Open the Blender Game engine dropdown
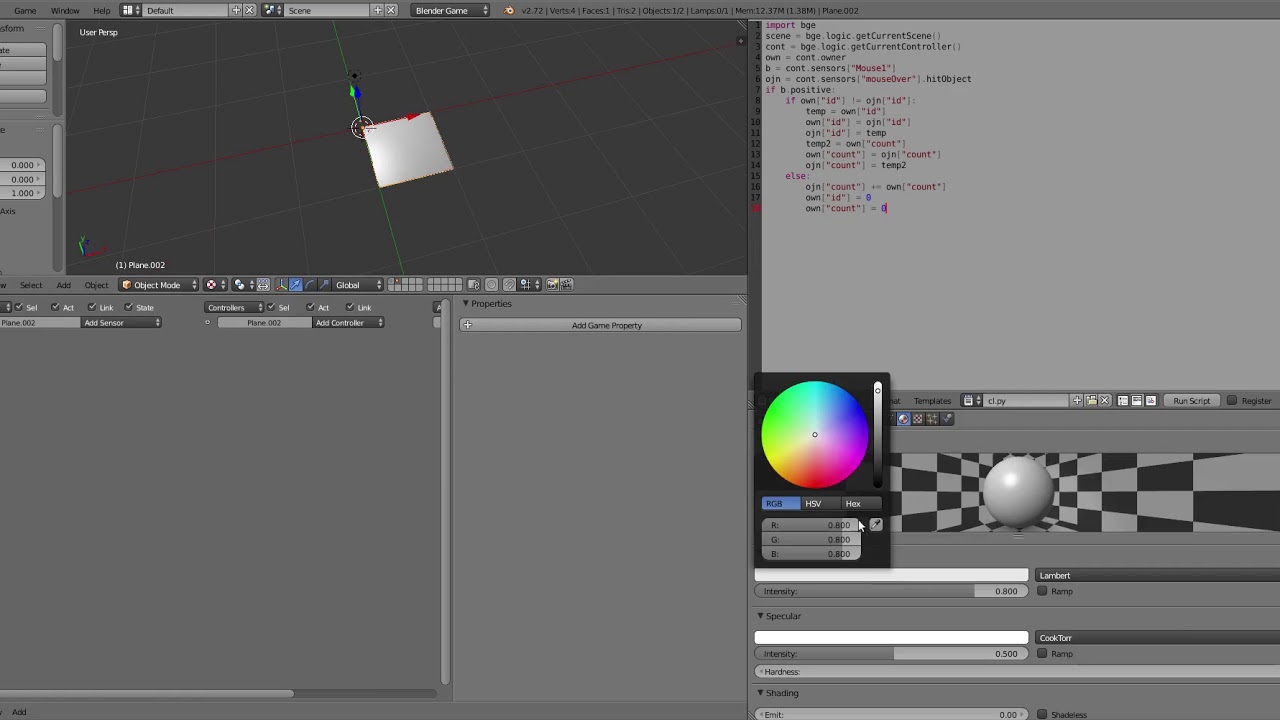Screen dimensions: 1280x720 point(451,10)
